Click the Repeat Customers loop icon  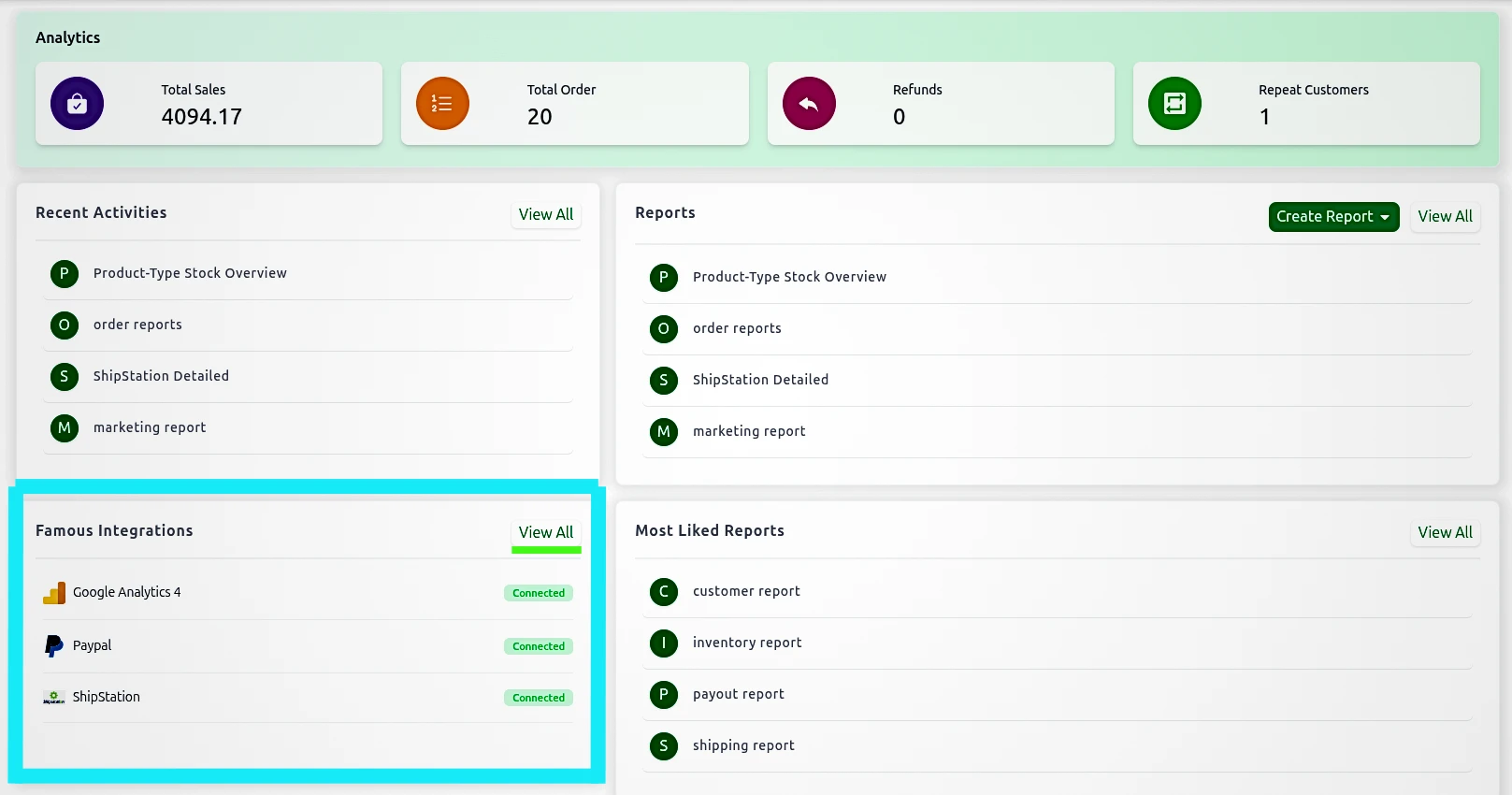point(1174,104)
